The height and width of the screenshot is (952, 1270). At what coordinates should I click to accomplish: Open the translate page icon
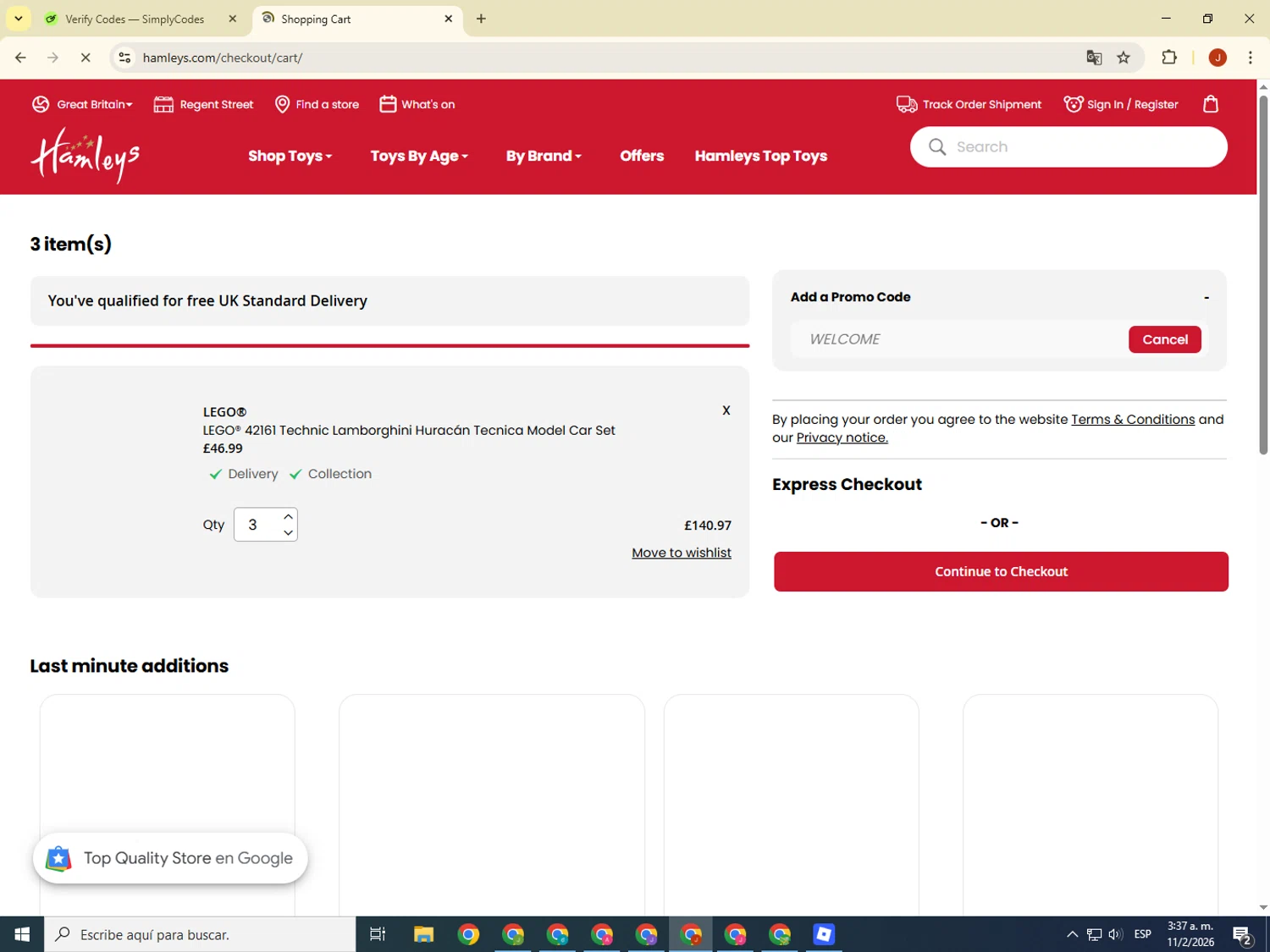coord(1094,58)
